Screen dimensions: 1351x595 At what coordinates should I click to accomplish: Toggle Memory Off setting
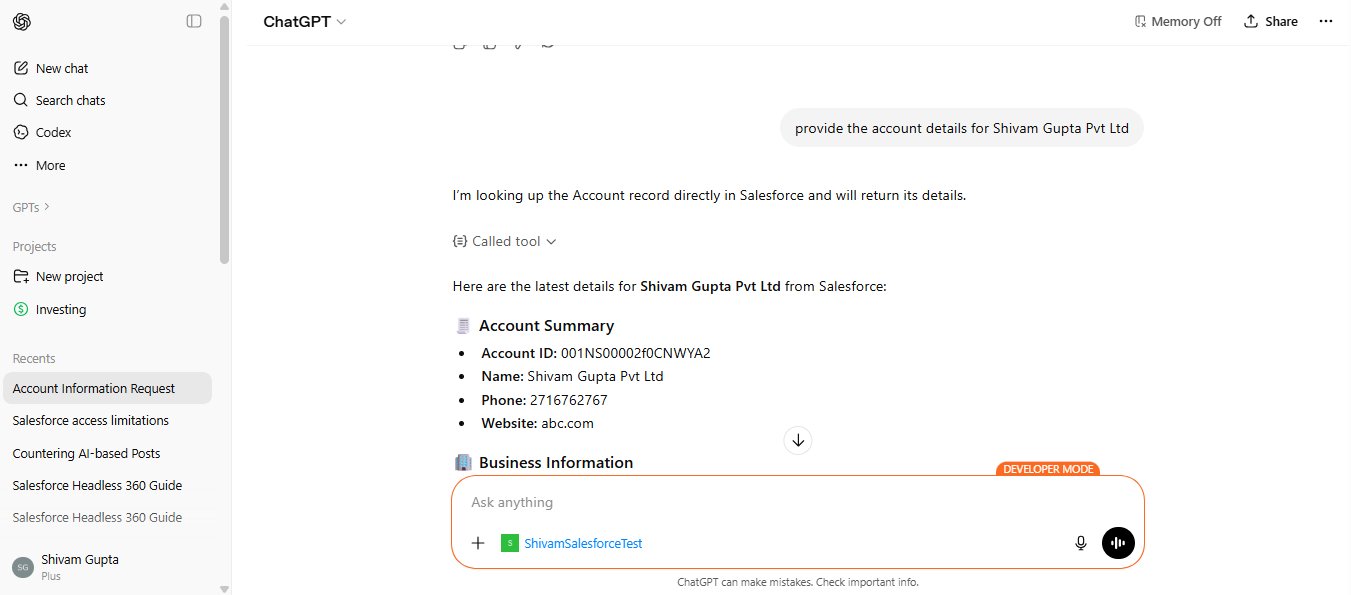(1178, 21)
